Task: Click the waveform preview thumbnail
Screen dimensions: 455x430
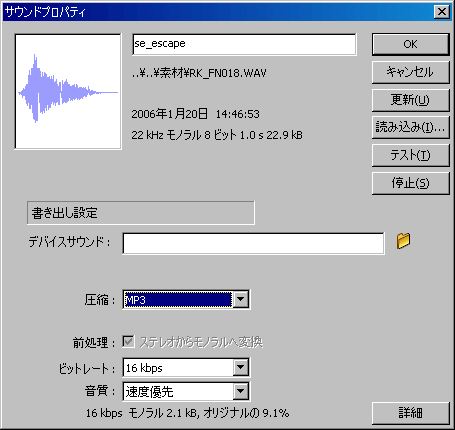Action: click(68, 91)
